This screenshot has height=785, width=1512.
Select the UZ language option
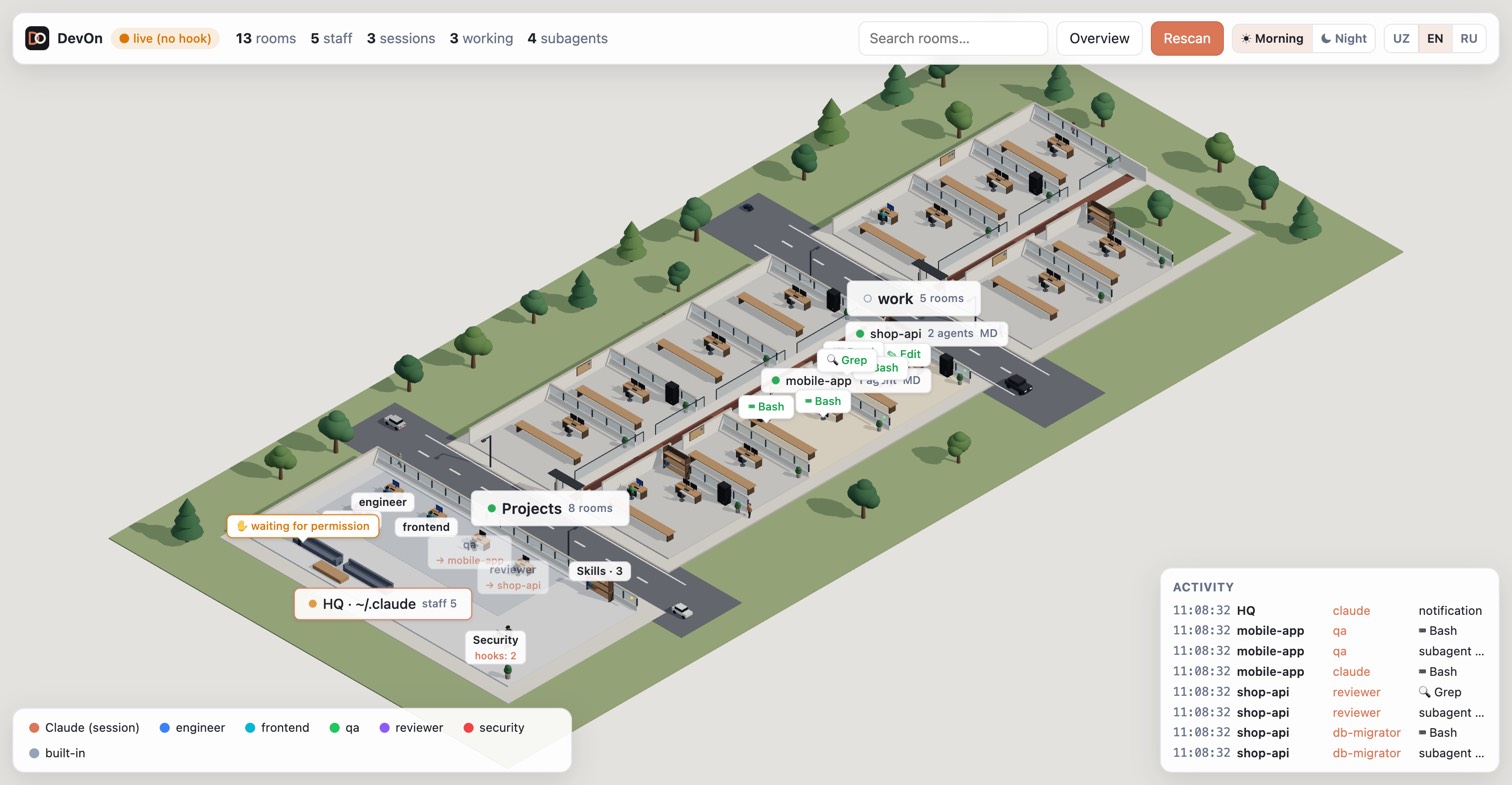(1401, 38)
